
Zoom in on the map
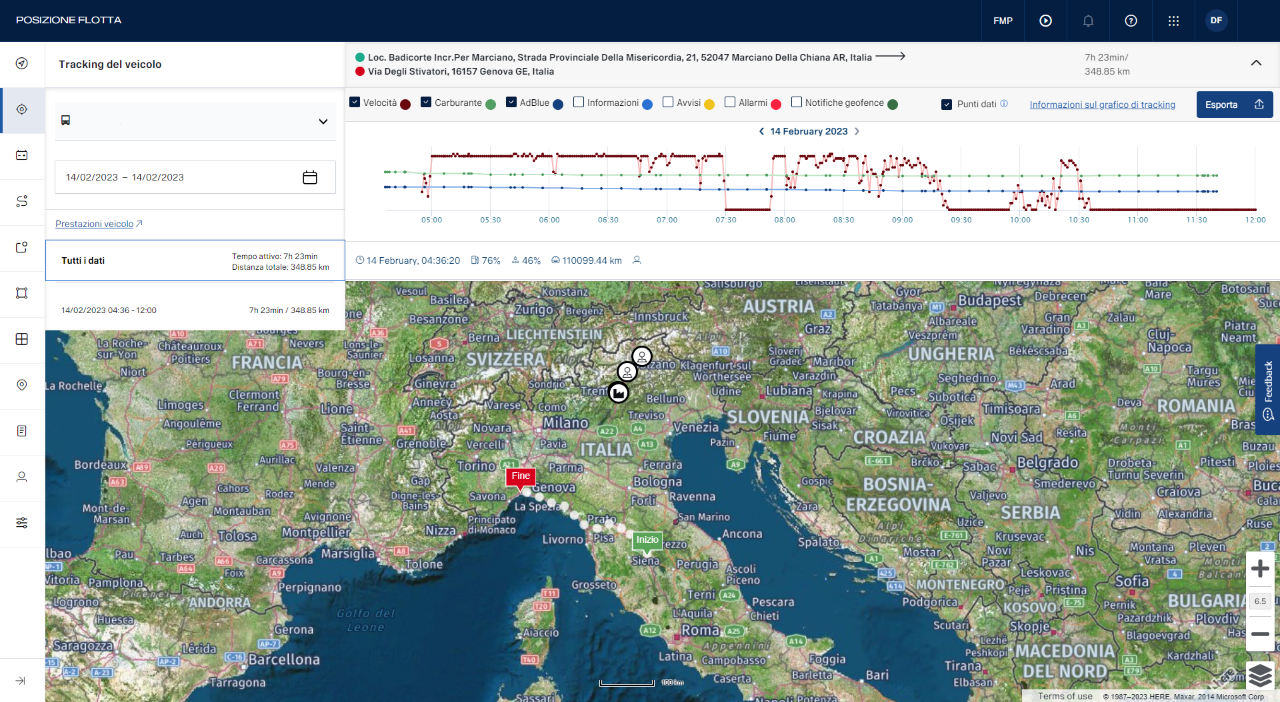pos(1260,569)
